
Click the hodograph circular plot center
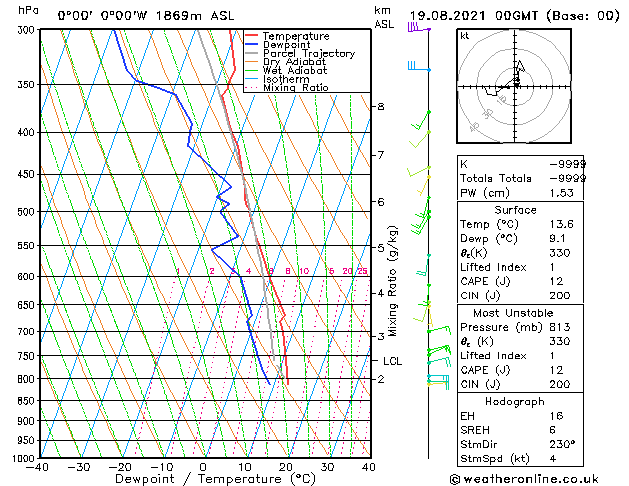click(515, 87)
